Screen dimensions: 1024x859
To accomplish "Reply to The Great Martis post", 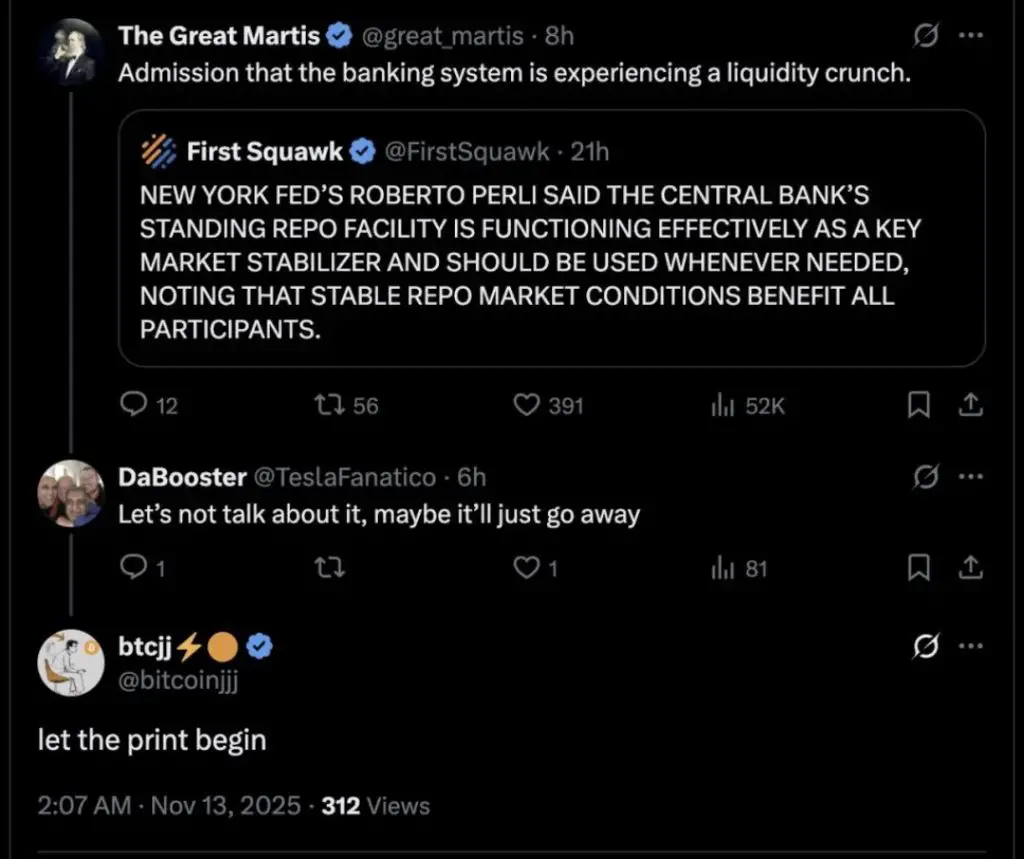I will [x=134, y=405].
